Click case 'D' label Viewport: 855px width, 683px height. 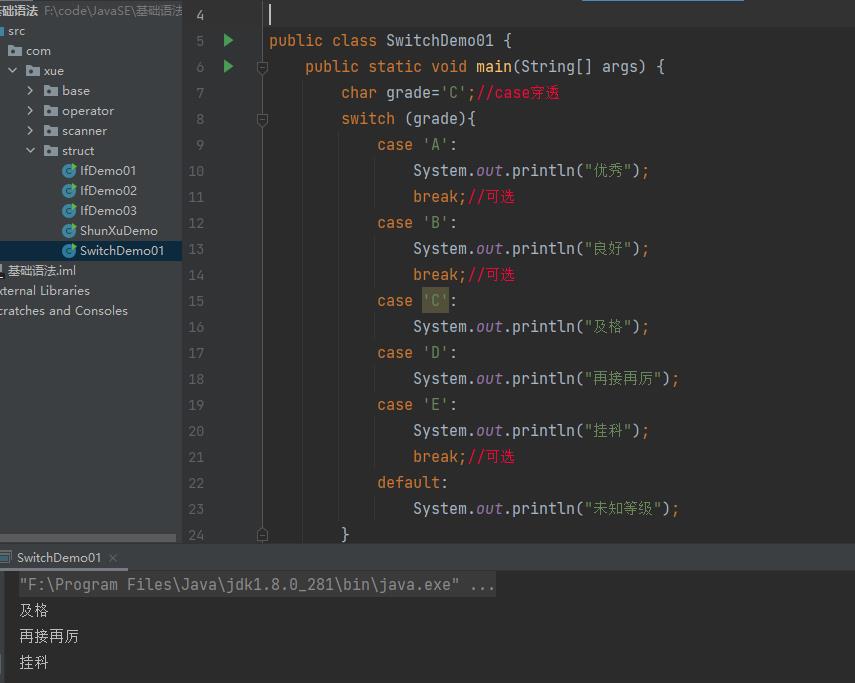click(417, 353)
